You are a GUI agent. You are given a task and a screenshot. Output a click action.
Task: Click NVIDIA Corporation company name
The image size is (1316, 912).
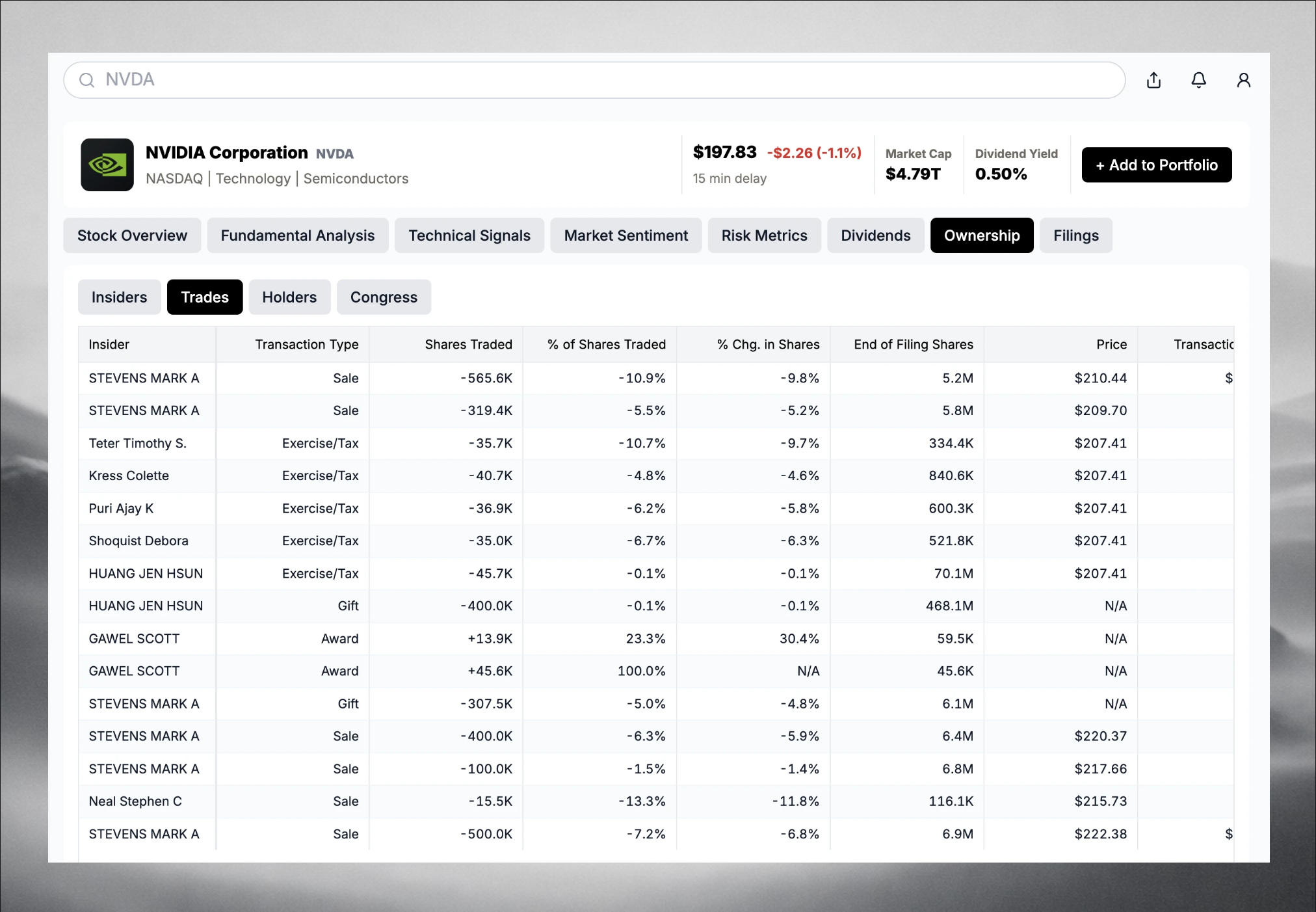click(227, 153)
